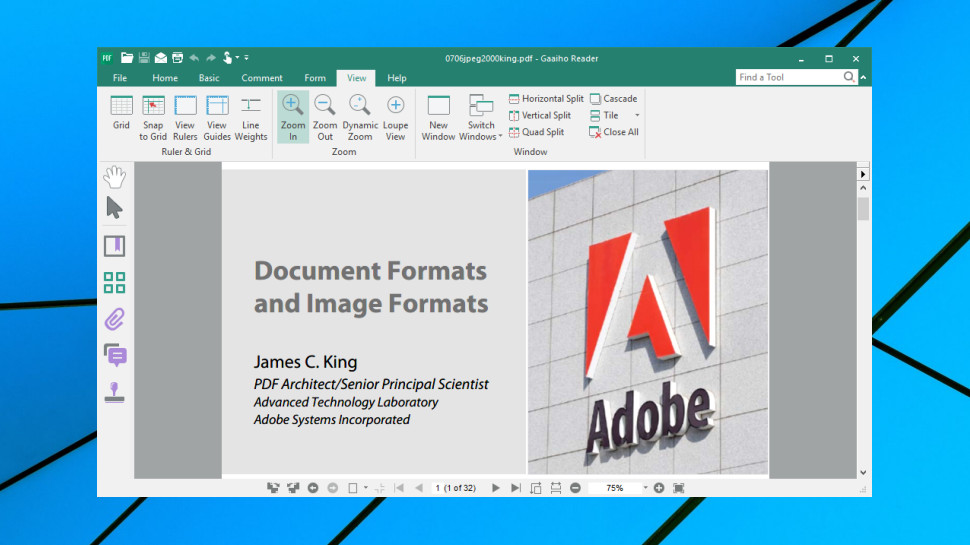This screenshot has width=970, height=545.
Task: Select the View tab
Action: [x=356, y=78]
